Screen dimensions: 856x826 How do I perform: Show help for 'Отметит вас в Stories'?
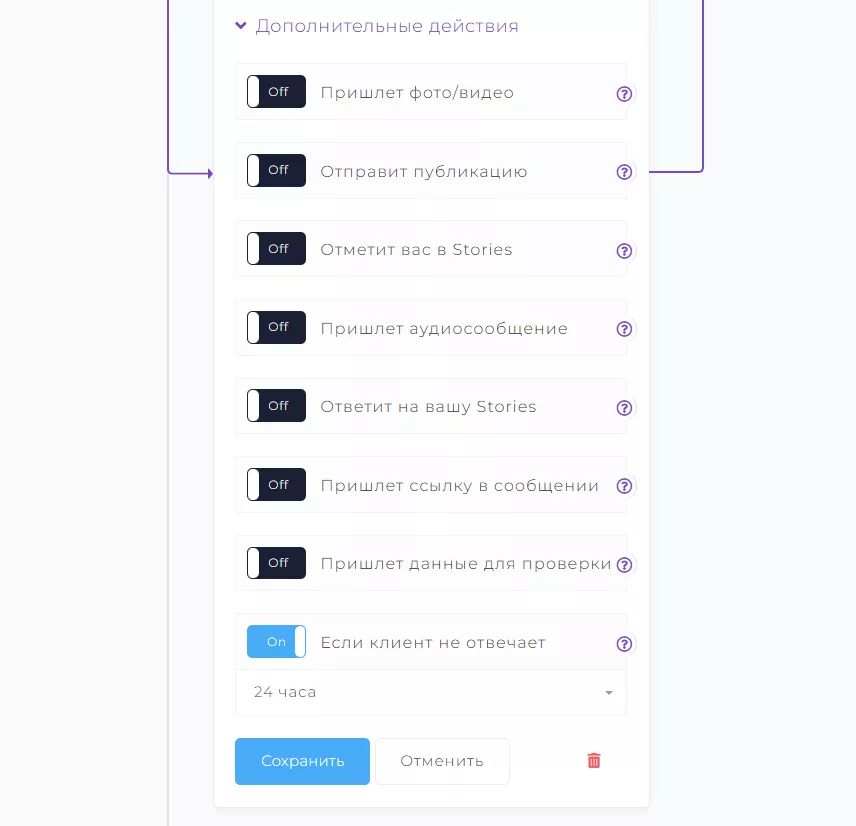pyautogui.click(x=624, y=251)
